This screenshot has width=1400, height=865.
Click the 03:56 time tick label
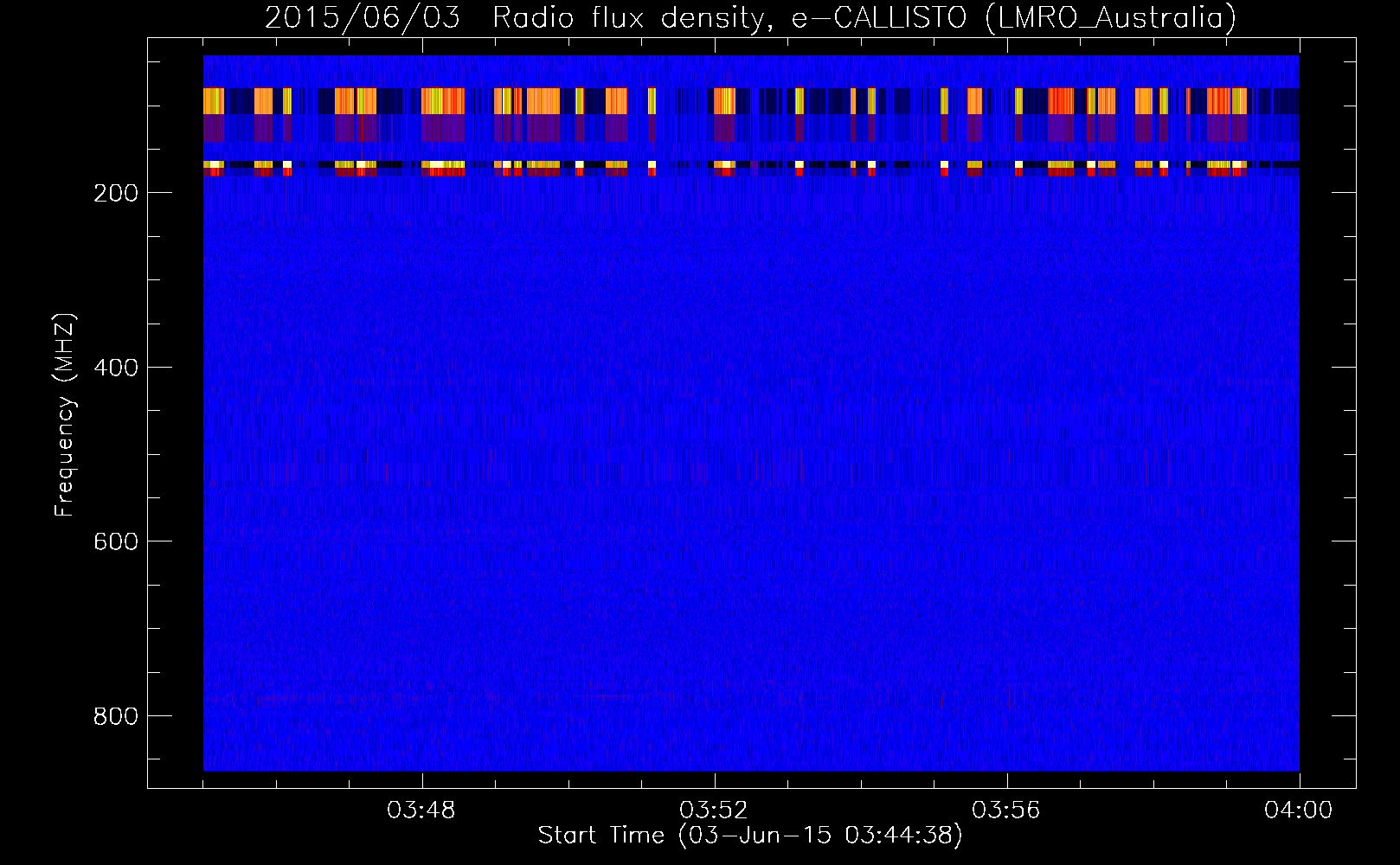[1007, 811]
